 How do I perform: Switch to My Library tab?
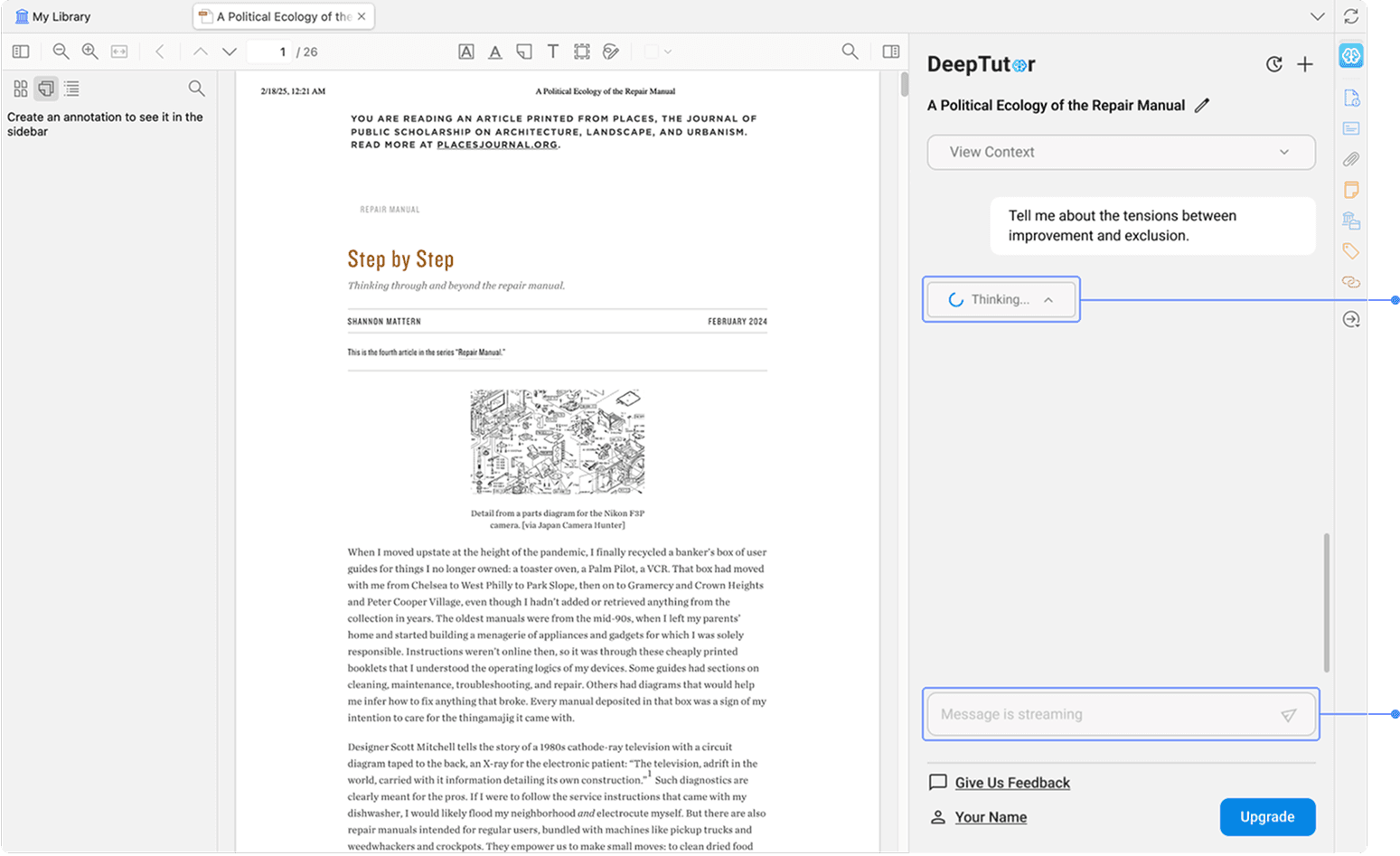tap(52, 16)
